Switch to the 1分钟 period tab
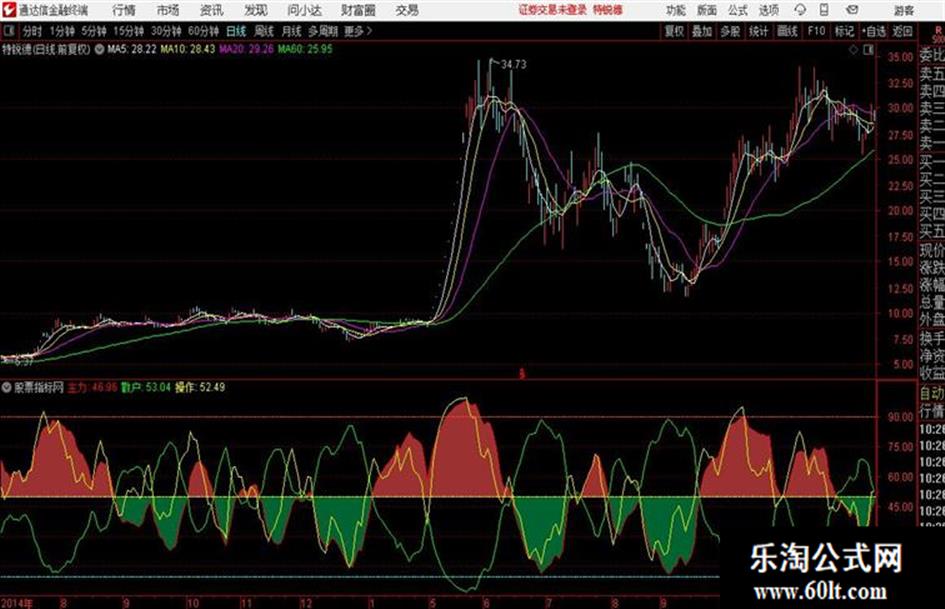 pyautogui.click(x=61, y=31)
